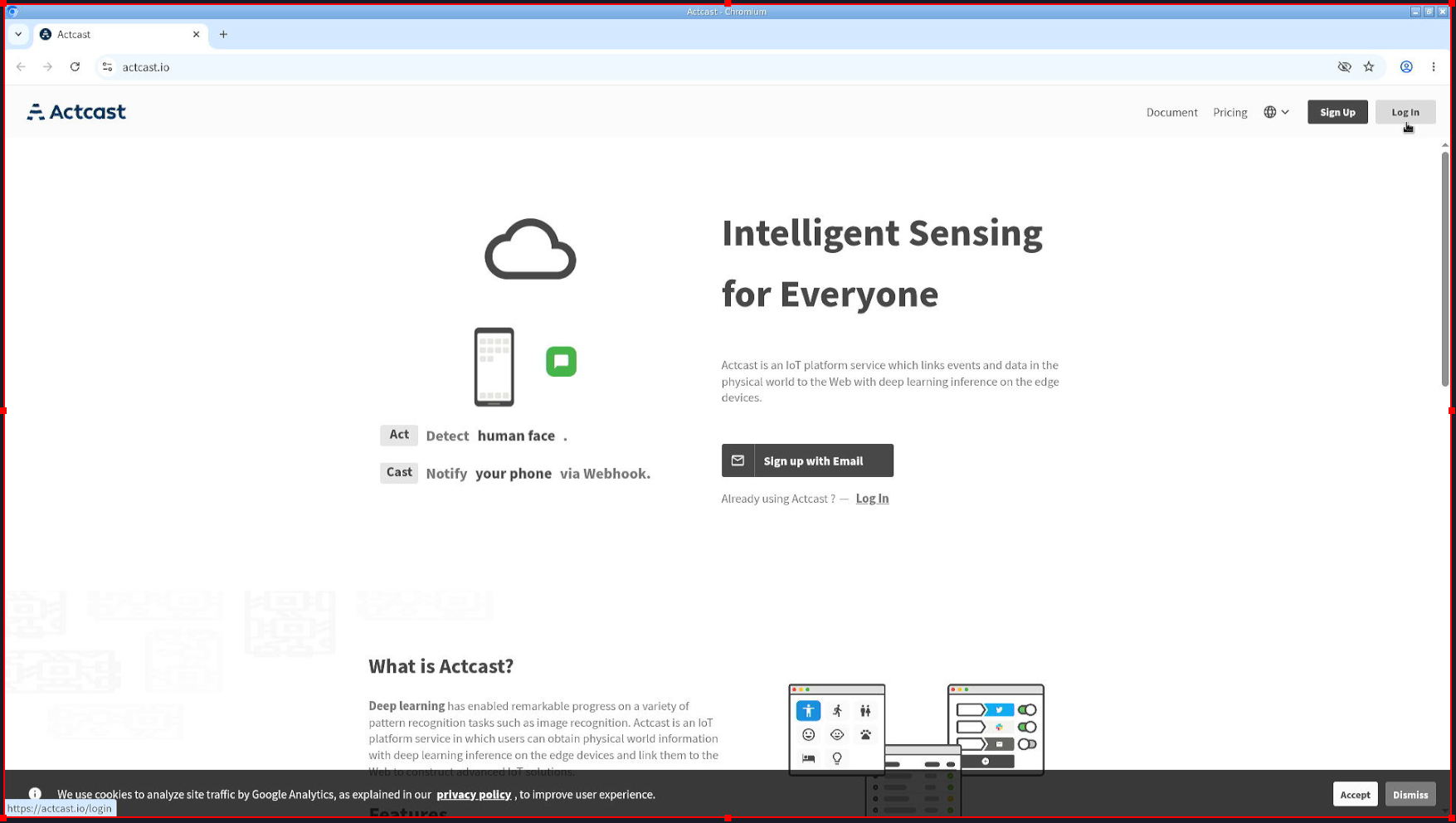The image size is (1456, 823).
Task: Follow the Log In link under signup
Action: pyautogui.click(x=872, y=498)
